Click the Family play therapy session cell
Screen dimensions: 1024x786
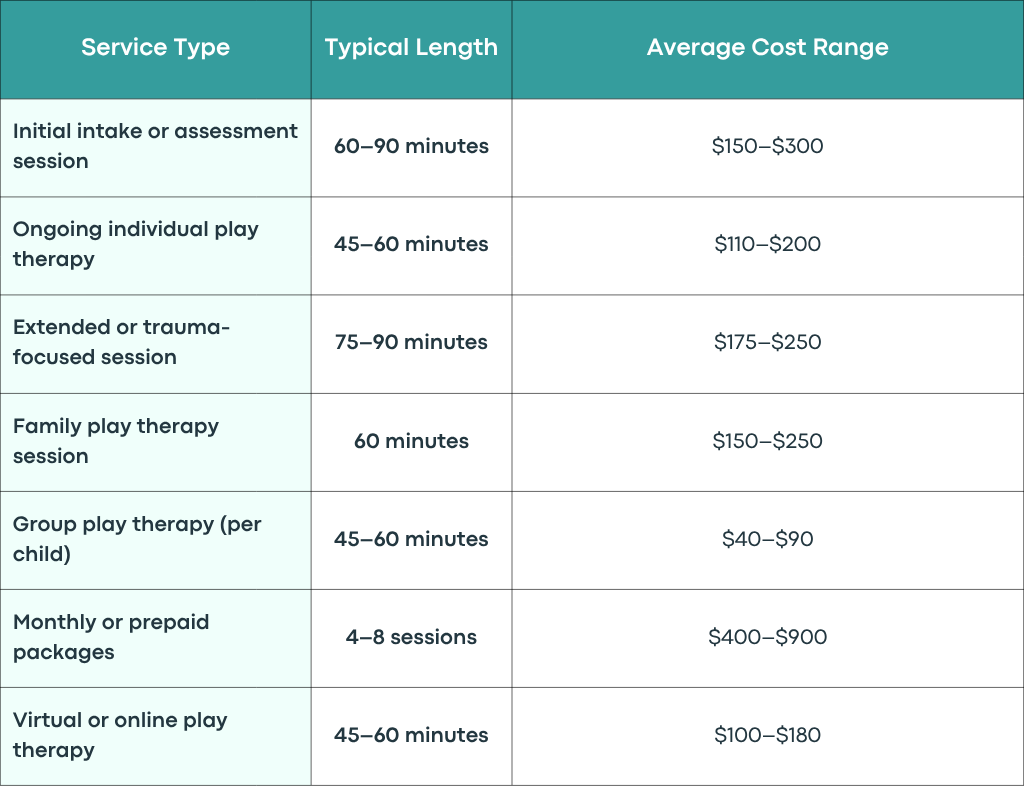(x=155, y=442)
